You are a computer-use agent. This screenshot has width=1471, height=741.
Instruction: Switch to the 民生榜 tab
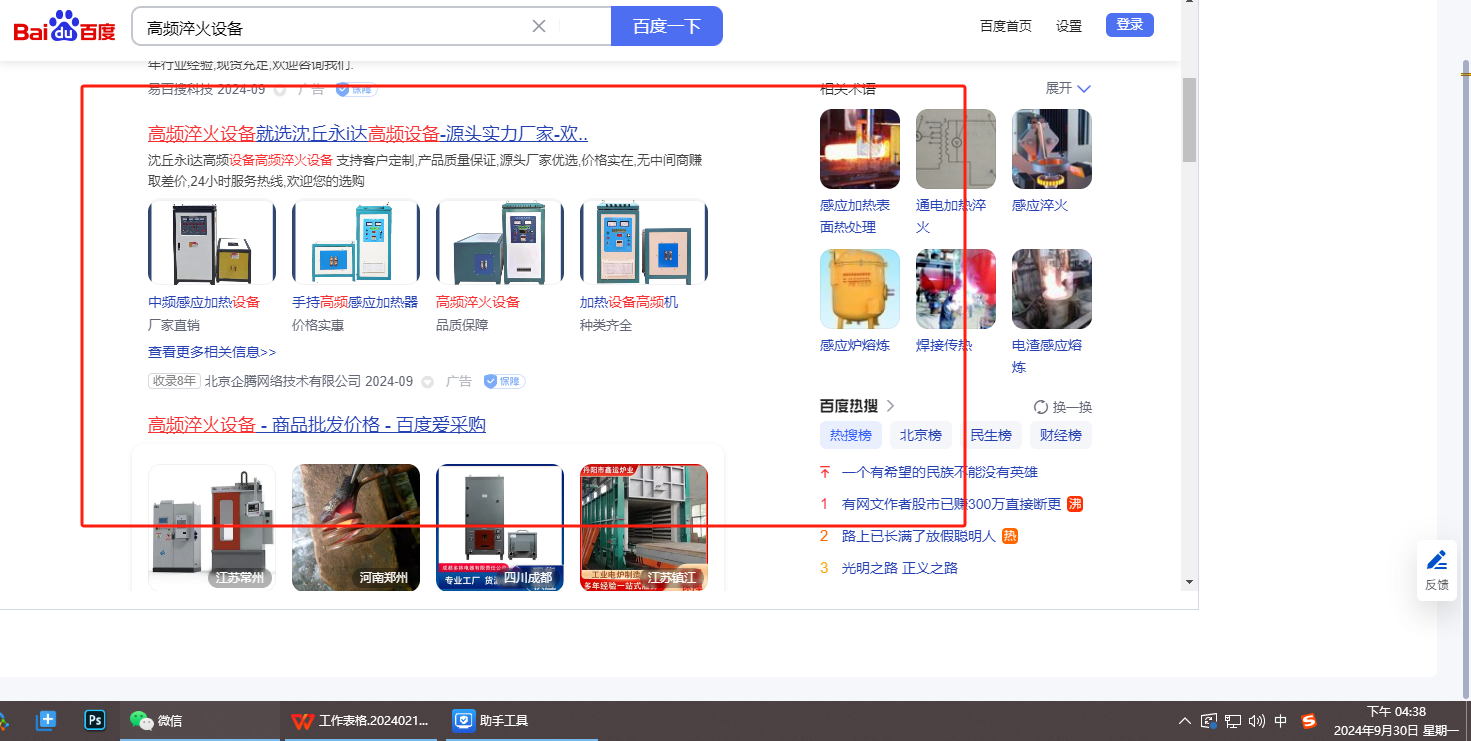pos(991,435)
